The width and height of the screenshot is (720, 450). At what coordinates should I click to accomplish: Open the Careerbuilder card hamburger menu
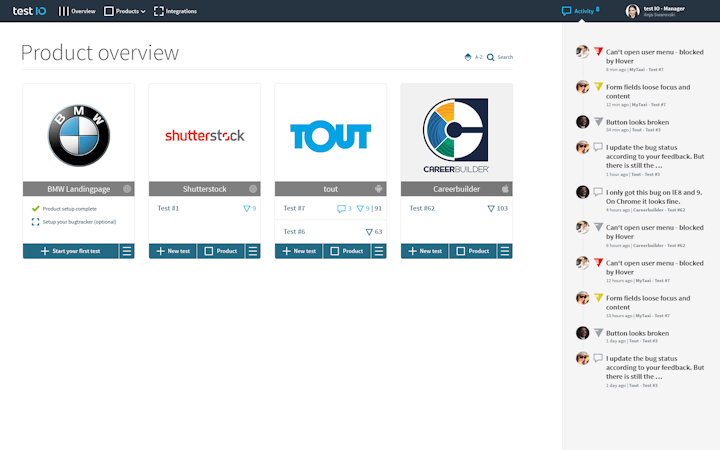(505, 251)
